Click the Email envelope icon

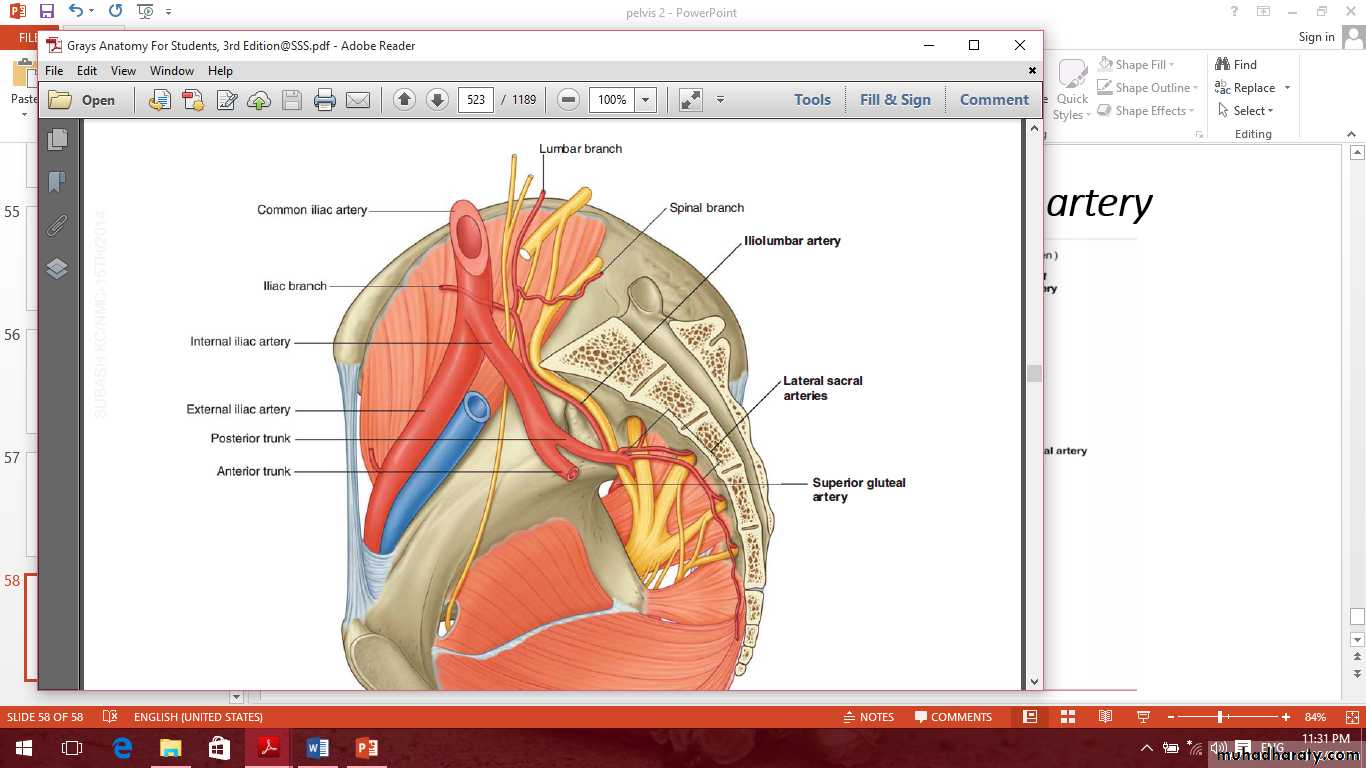pyautogui.click(x=357, y=100)
